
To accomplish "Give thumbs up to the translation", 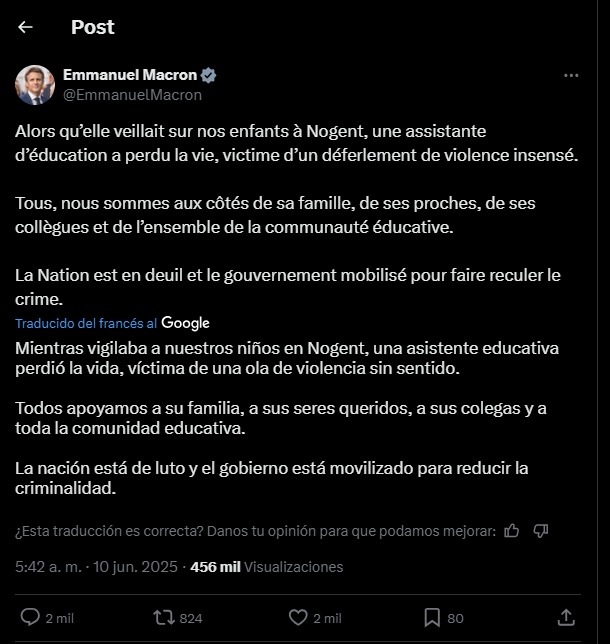I will click(512, 531).
